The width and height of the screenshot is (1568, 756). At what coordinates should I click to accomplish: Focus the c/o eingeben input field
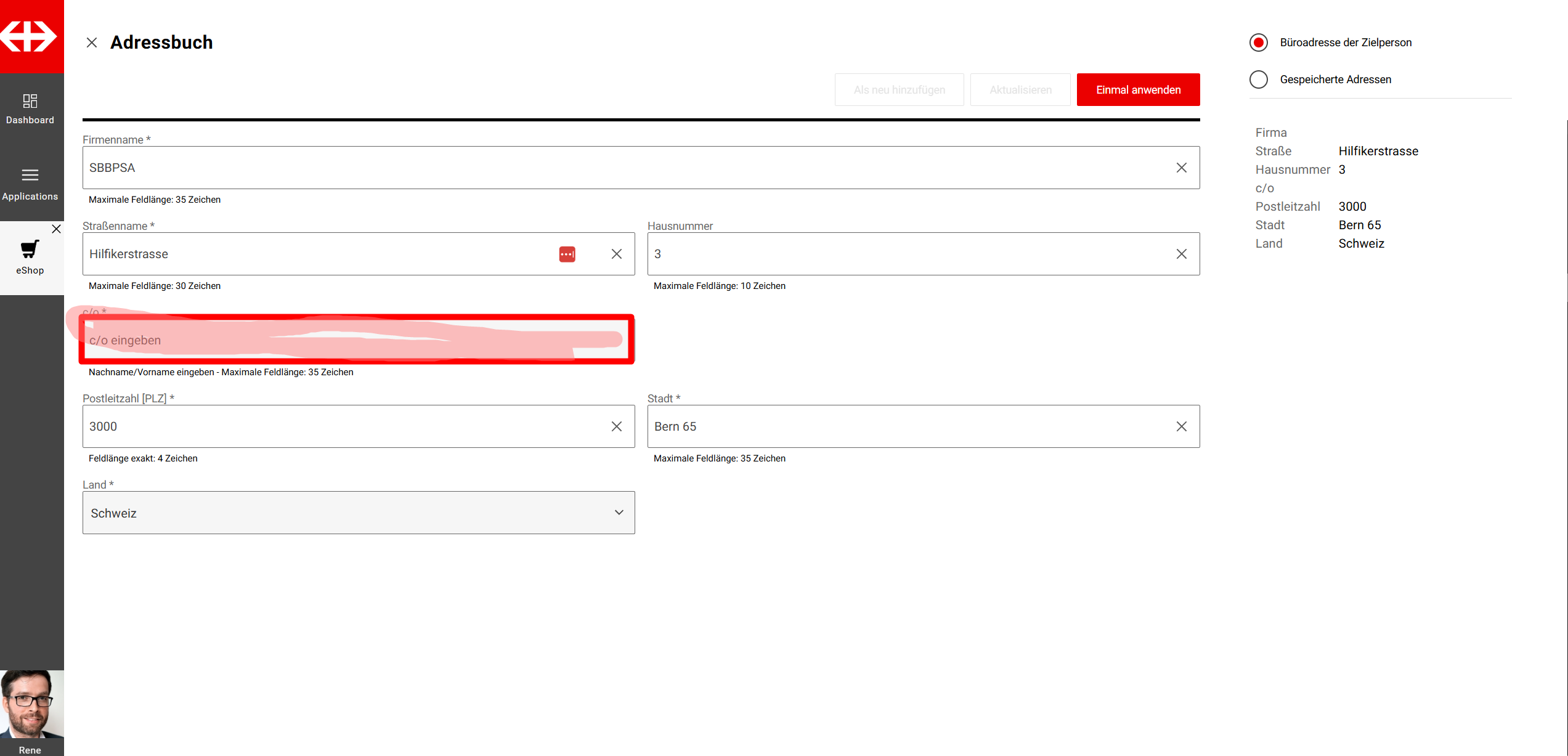point(357,340)
